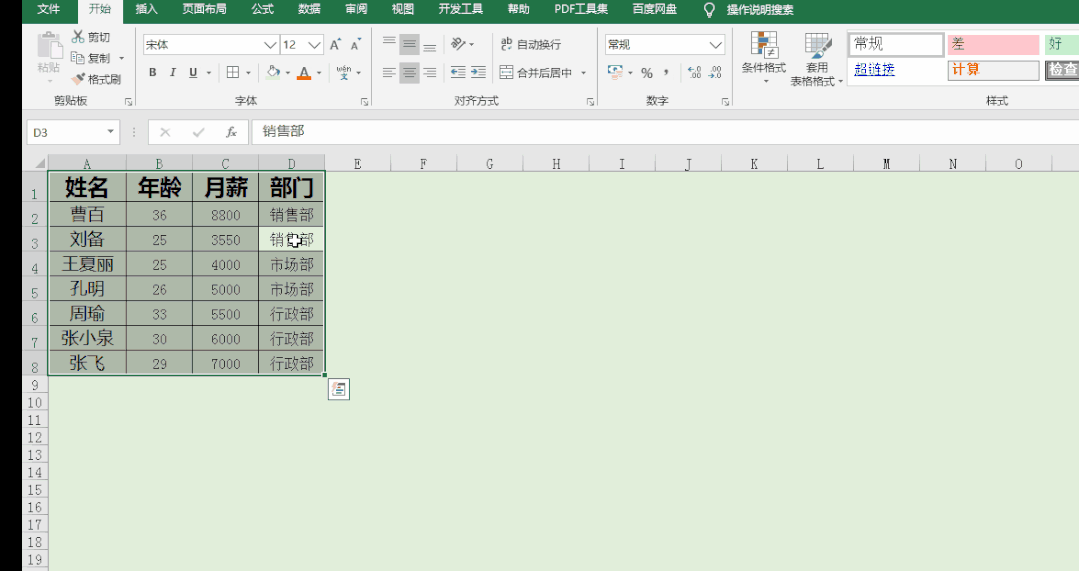Expand the Name Box dropdown arrow
Screen dimensions: 1079x571
click(110, 131)
